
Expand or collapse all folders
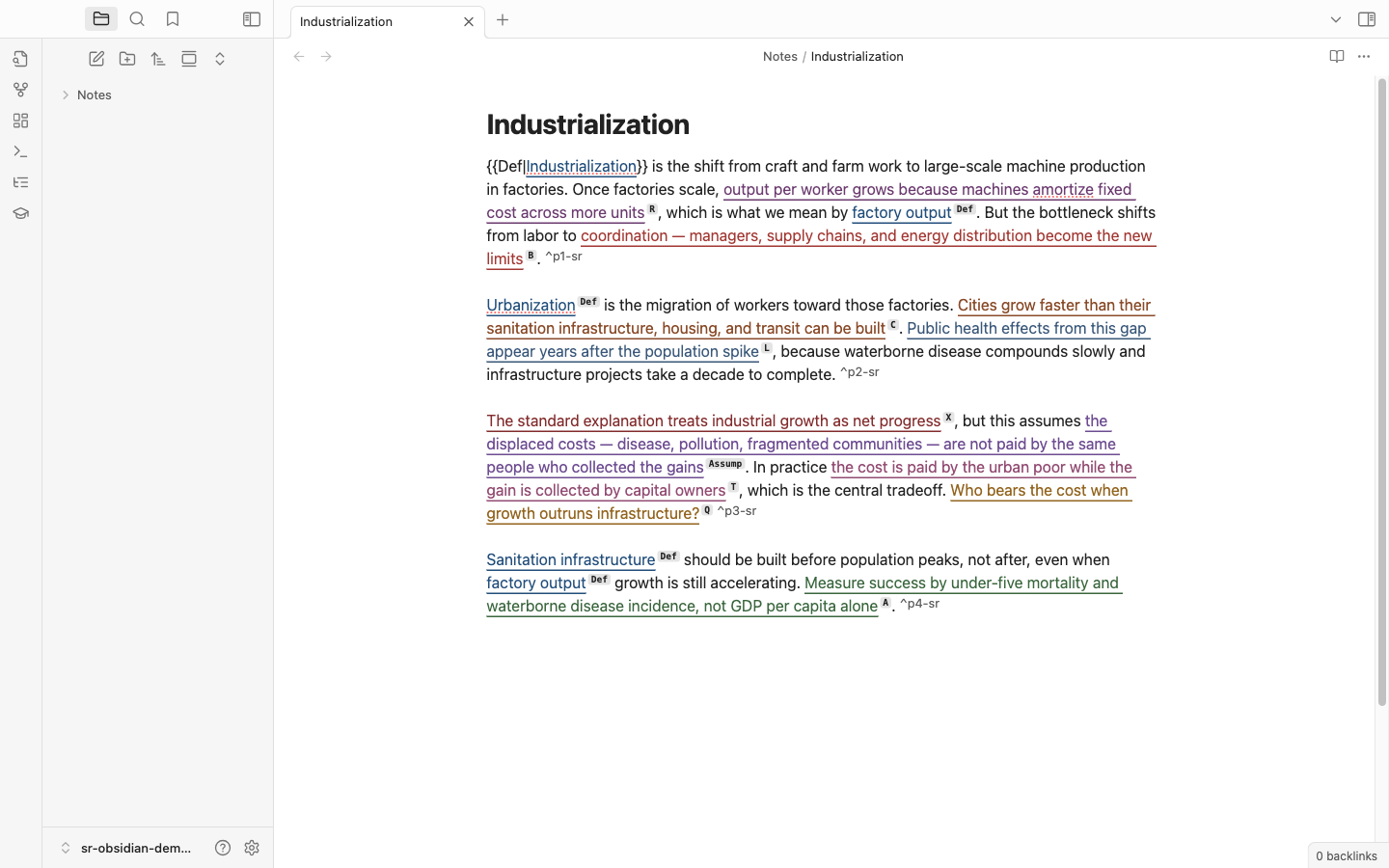[x=220, y=59]
